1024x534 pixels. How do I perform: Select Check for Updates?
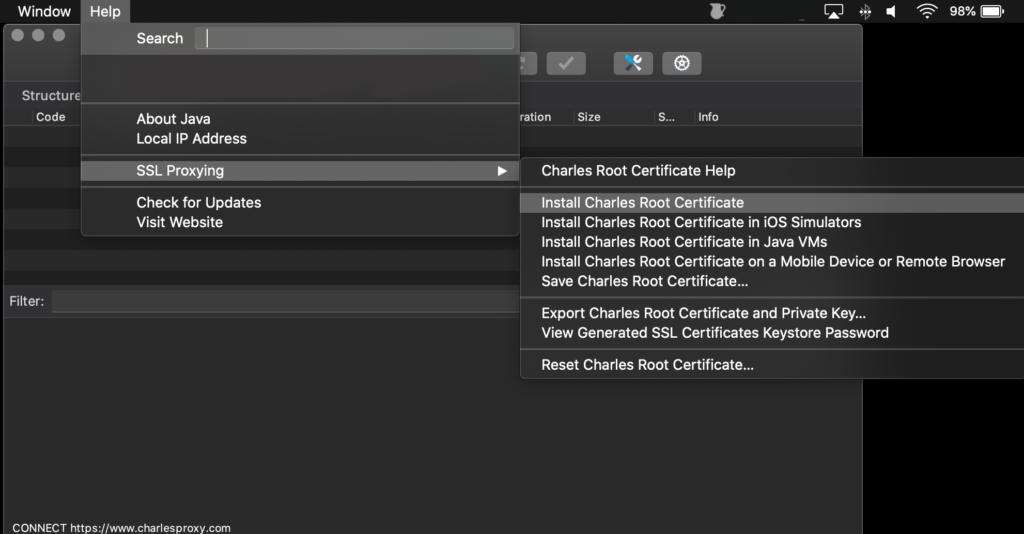tap(300, 202)
